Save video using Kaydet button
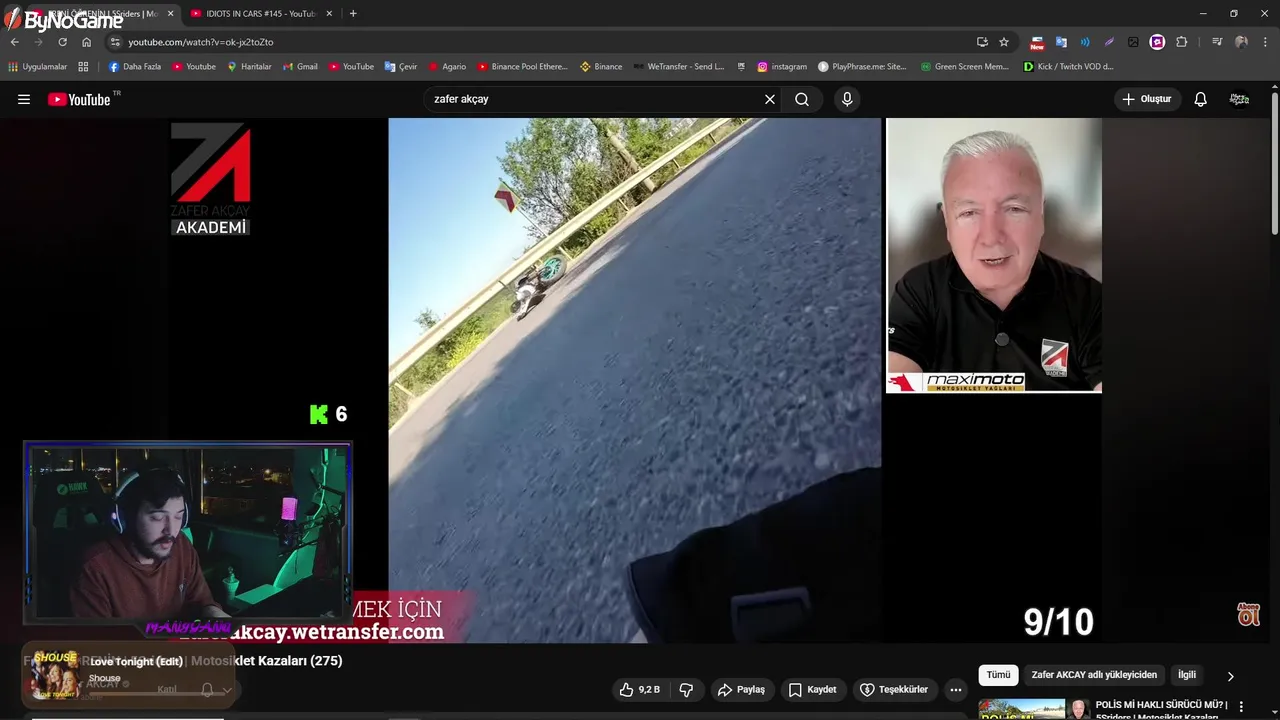 812,689
